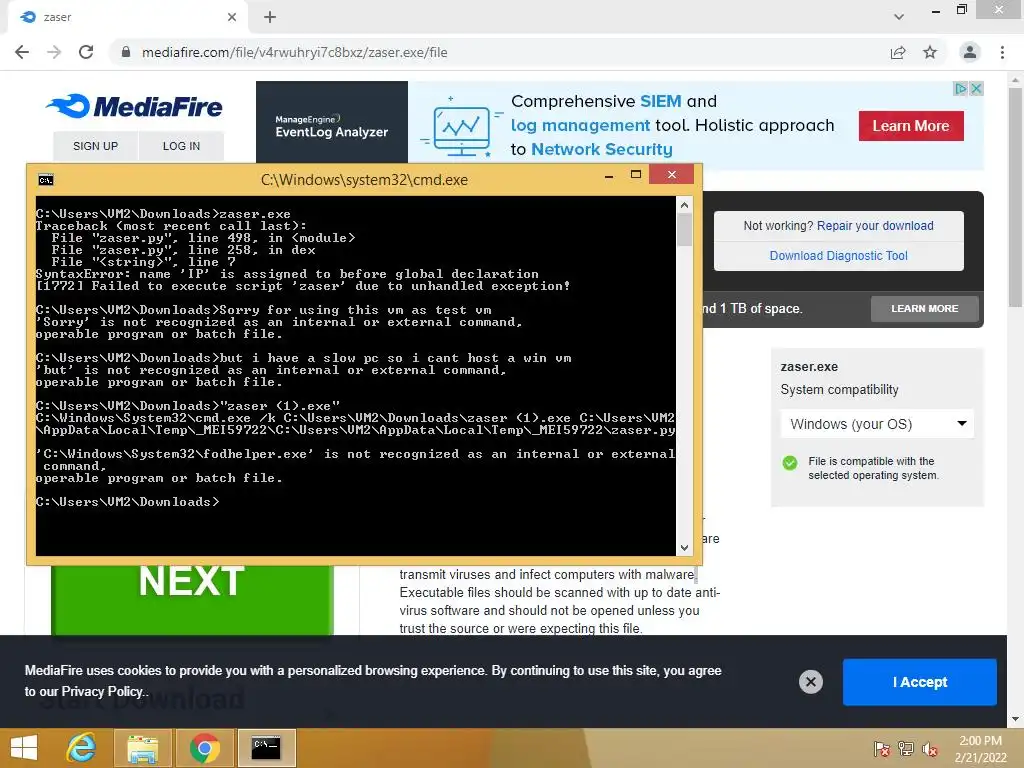Screen dimensions: 1024x768
Task: Click the zaser.exe file name text
Action: (809, 367)
